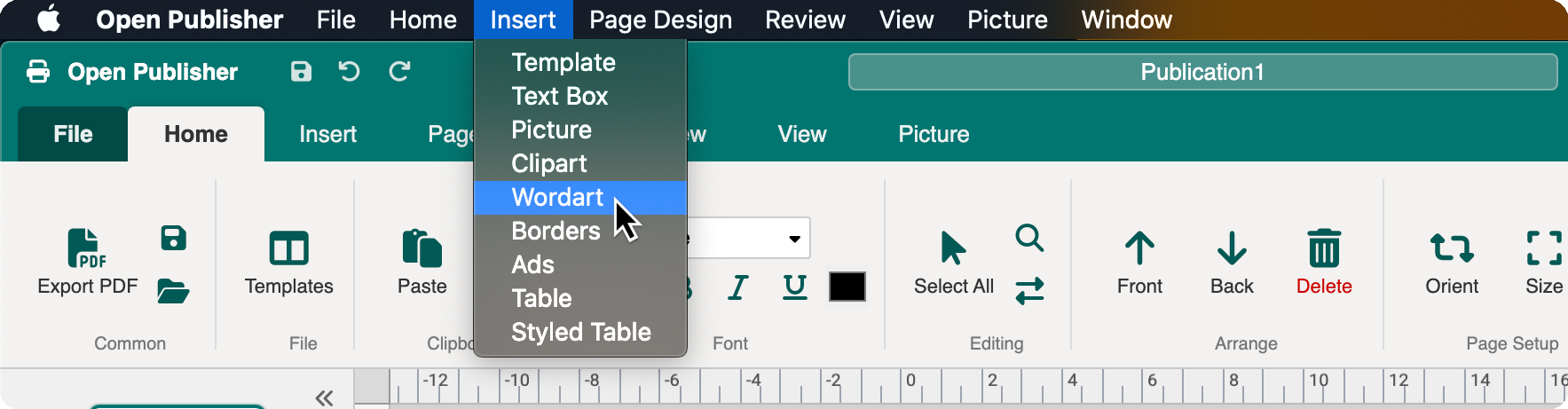Open the Review menu in menu bar
This screenshot has height=409, width=1568.
(806, 20)
